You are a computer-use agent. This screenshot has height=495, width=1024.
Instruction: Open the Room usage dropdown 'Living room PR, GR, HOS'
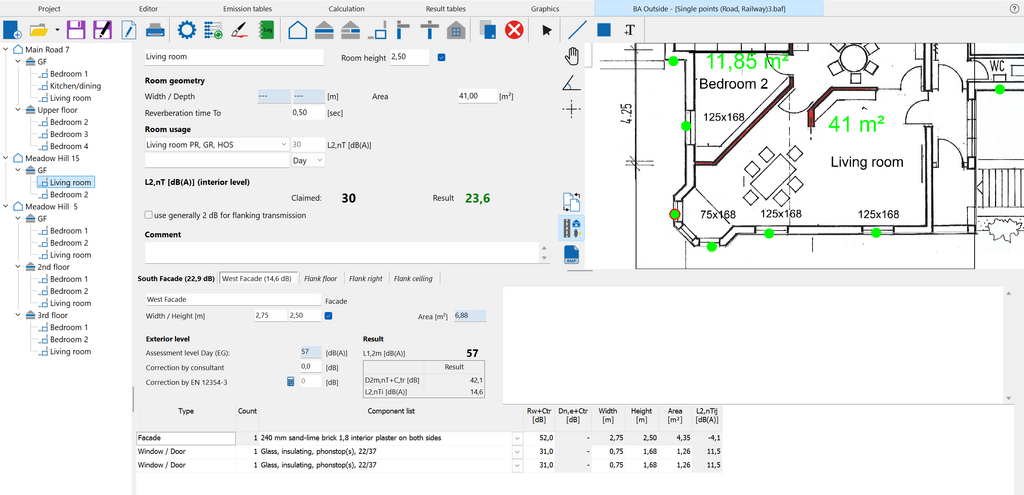[x=217, y=145]
